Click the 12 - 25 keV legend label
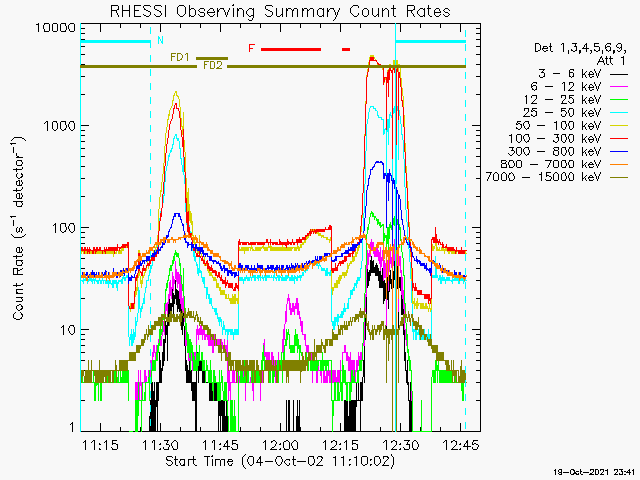 pos(562,100)
